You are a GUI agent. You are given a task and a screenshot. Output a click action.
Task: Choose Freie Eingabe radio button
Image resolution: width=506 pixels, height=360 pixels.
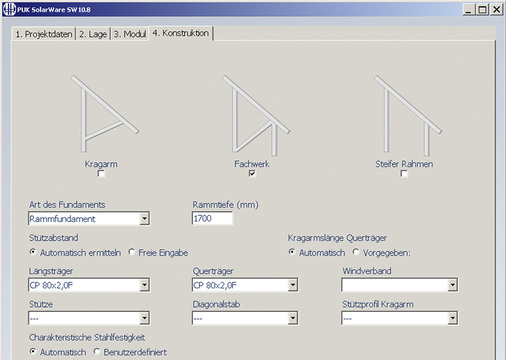click(132, 252)
